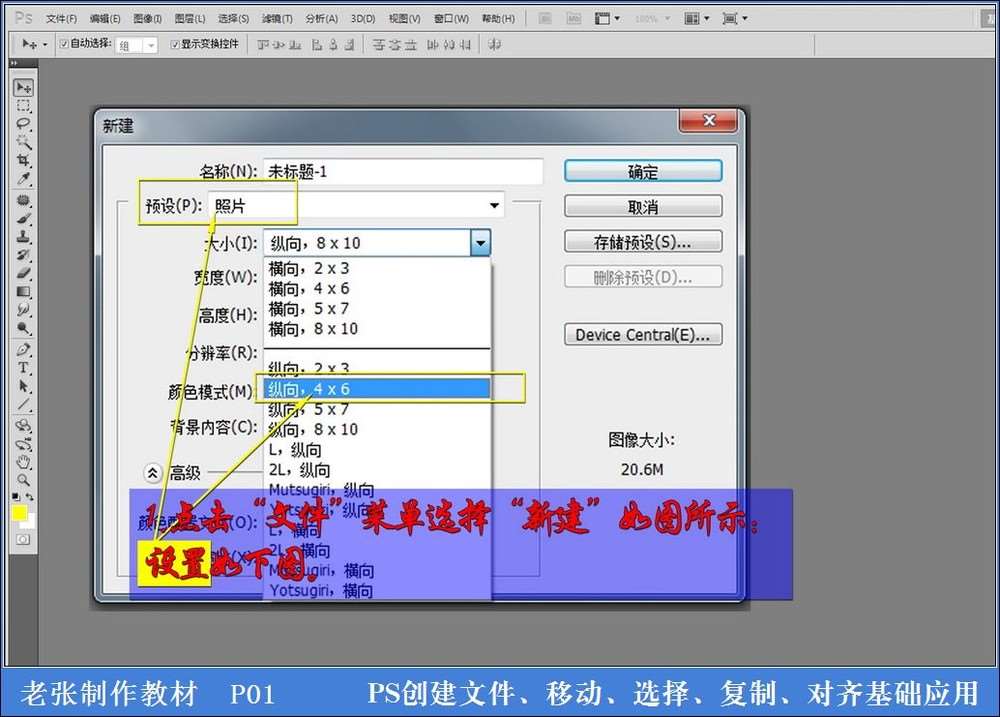The height and width of the screenshot is (717, 1000).
Task: Choose 纵向, 4 x 6 from the list
Action: (x=377, y=388)
